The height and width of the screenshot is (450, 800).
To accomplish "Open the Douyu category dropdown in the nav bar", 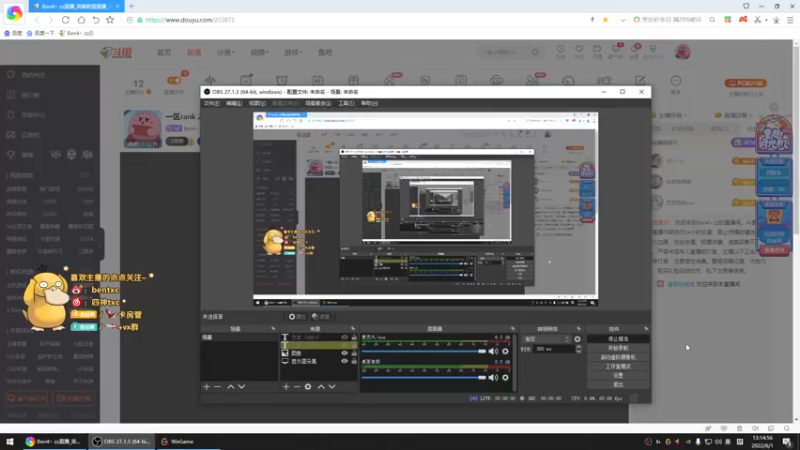I will (226, 52).
